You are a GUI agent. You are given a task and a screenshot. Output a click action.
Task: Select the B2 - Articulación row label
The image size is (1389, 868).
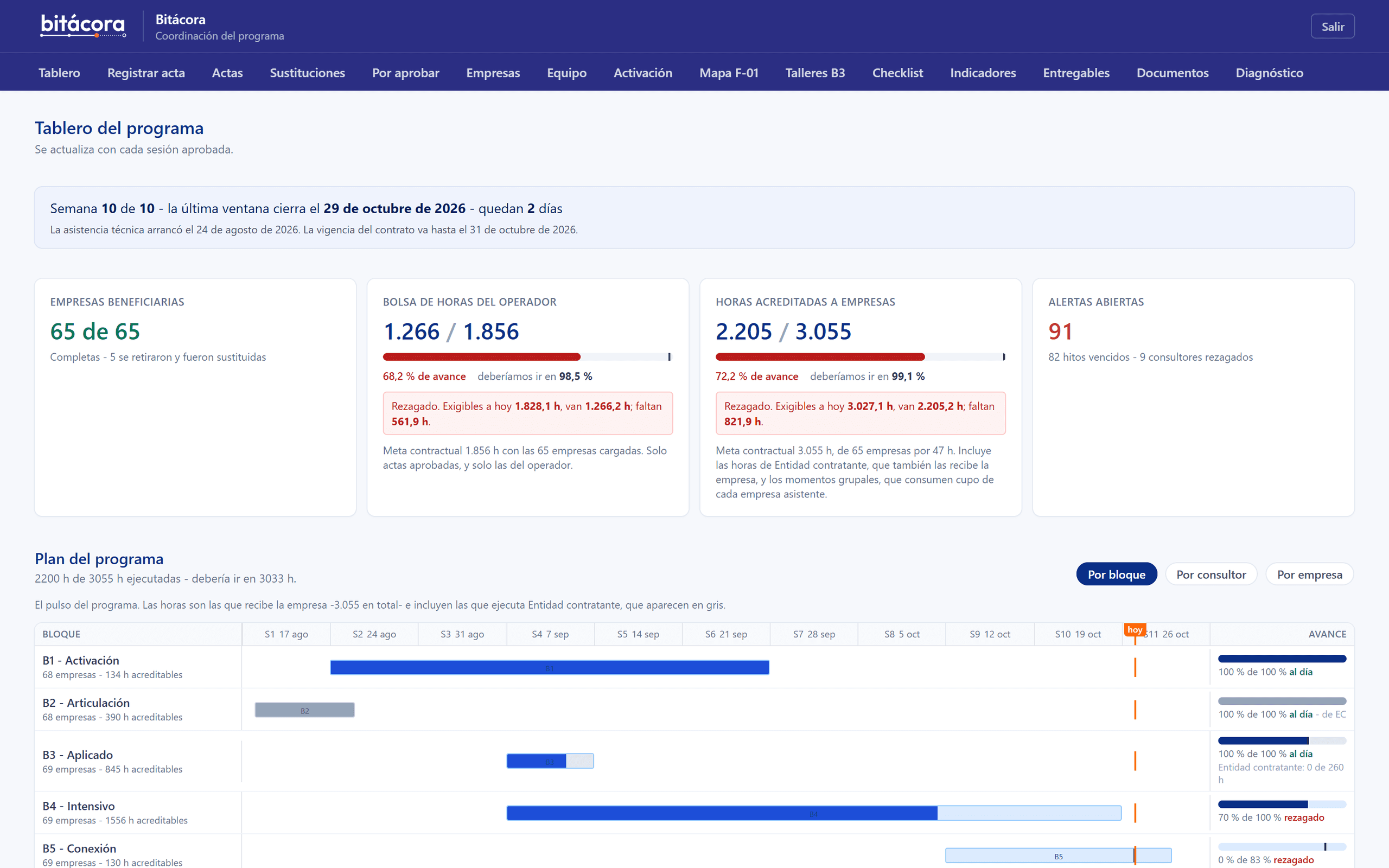(x=86, y=703)
